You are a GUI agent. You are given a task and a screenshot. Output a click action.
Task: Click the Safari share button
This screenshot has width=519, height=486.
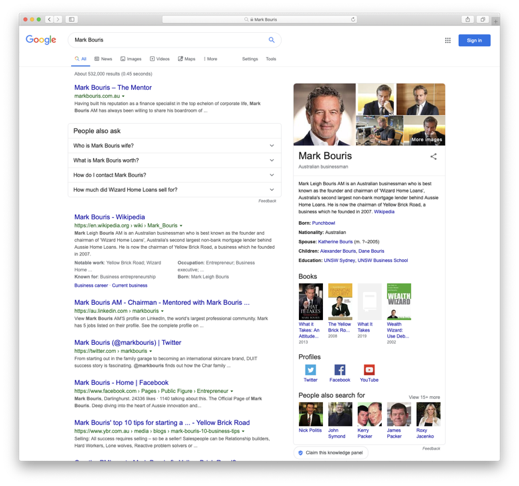click(468, 19)
